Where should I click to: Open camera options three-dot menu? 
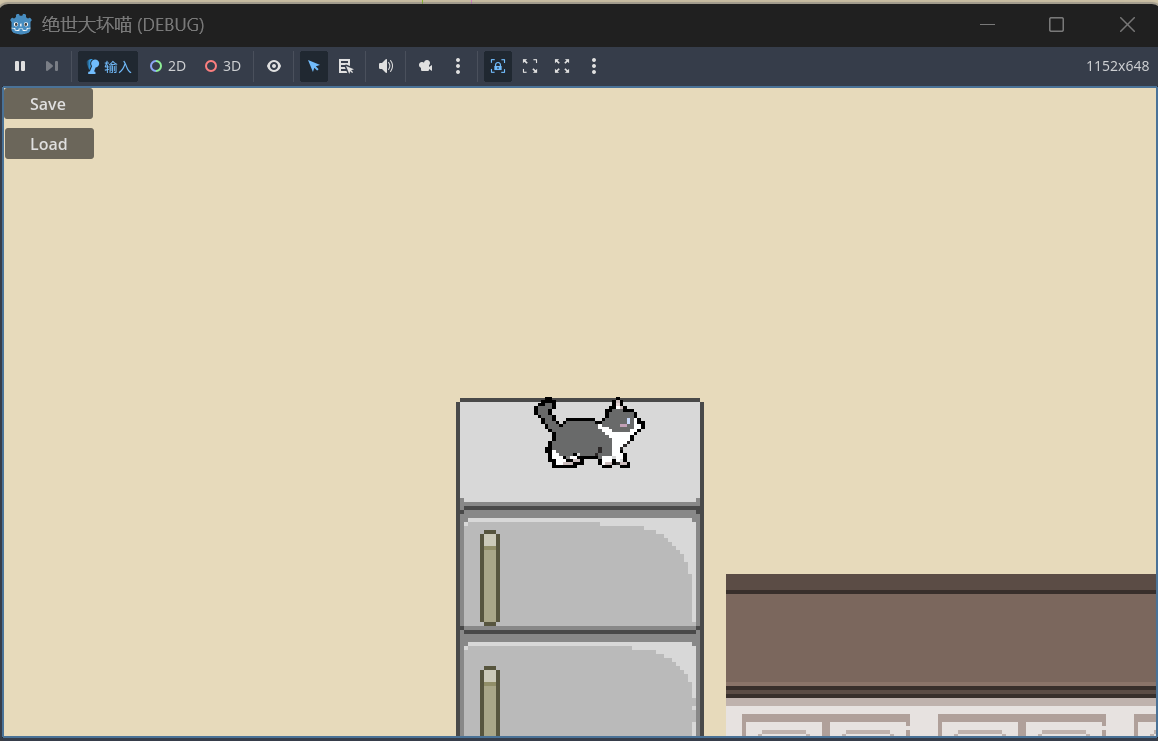pos(458,66)
